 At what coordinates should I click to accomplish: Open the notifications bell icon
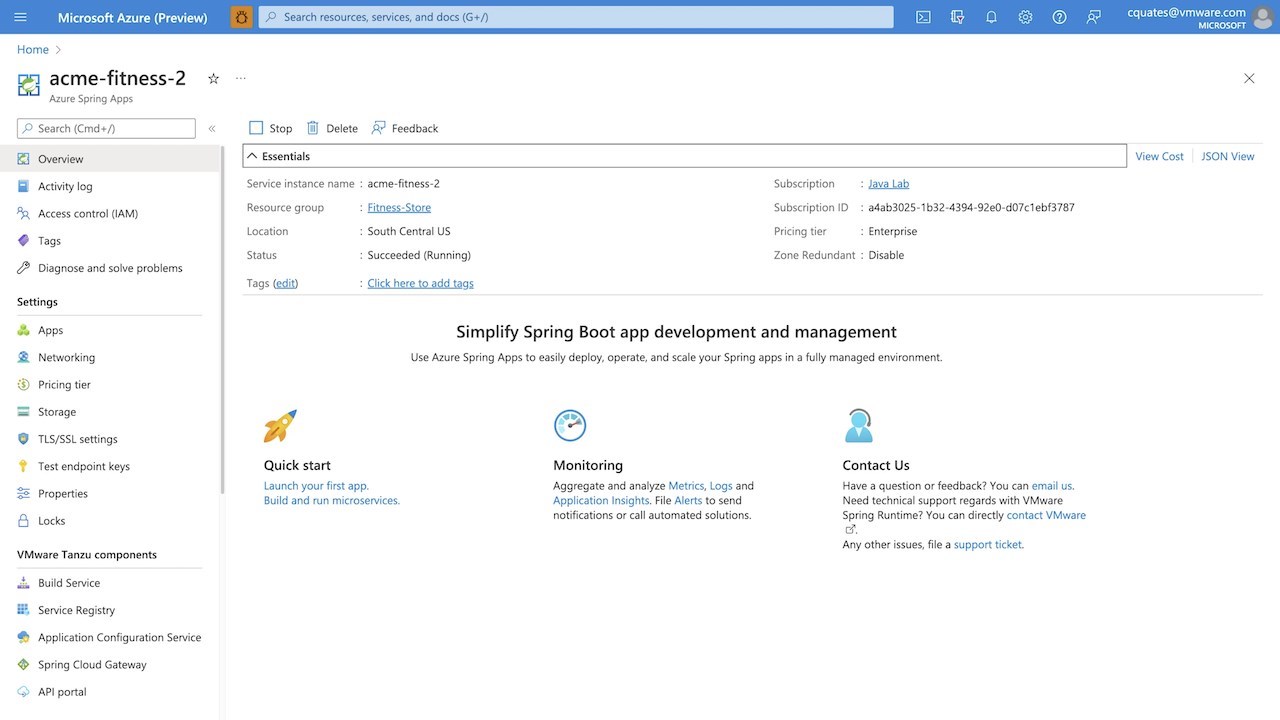click(x=991, y=17)
